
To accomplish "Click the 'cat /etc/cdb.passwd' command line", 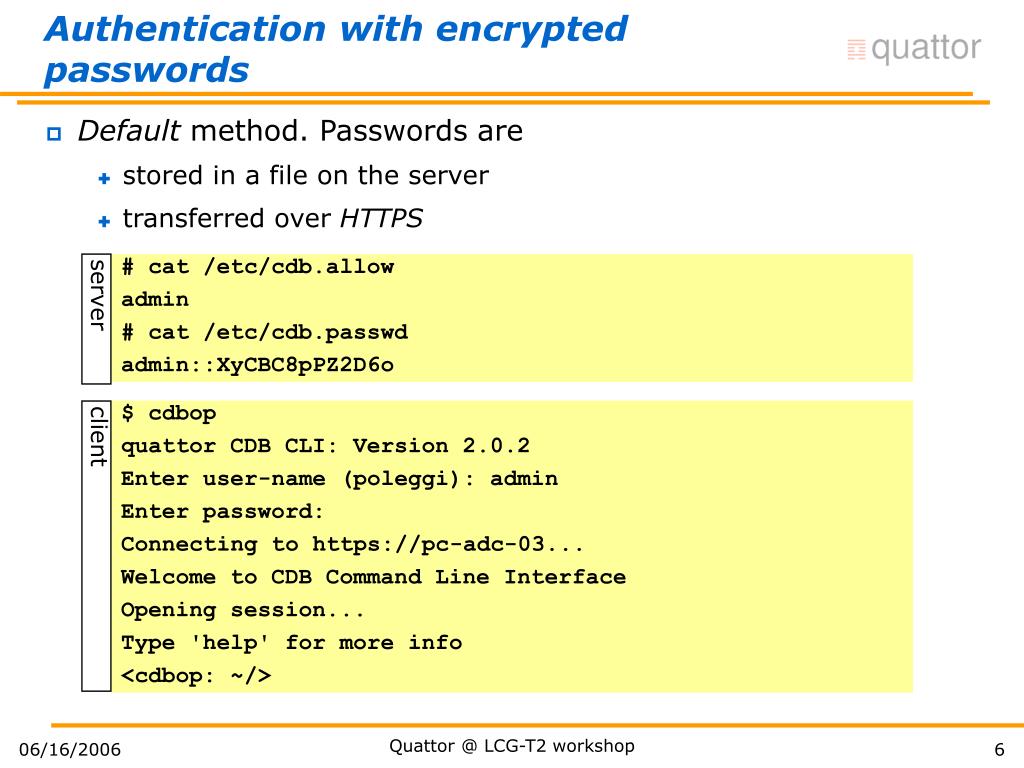I will coord(264,332).
